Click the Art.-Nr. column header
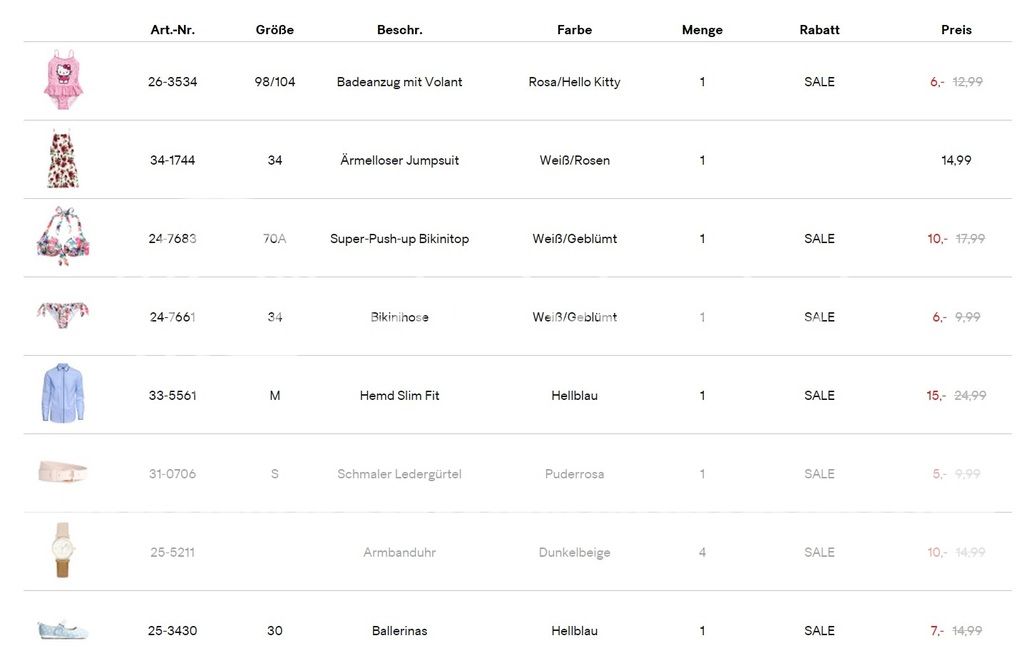 (172, 30)
